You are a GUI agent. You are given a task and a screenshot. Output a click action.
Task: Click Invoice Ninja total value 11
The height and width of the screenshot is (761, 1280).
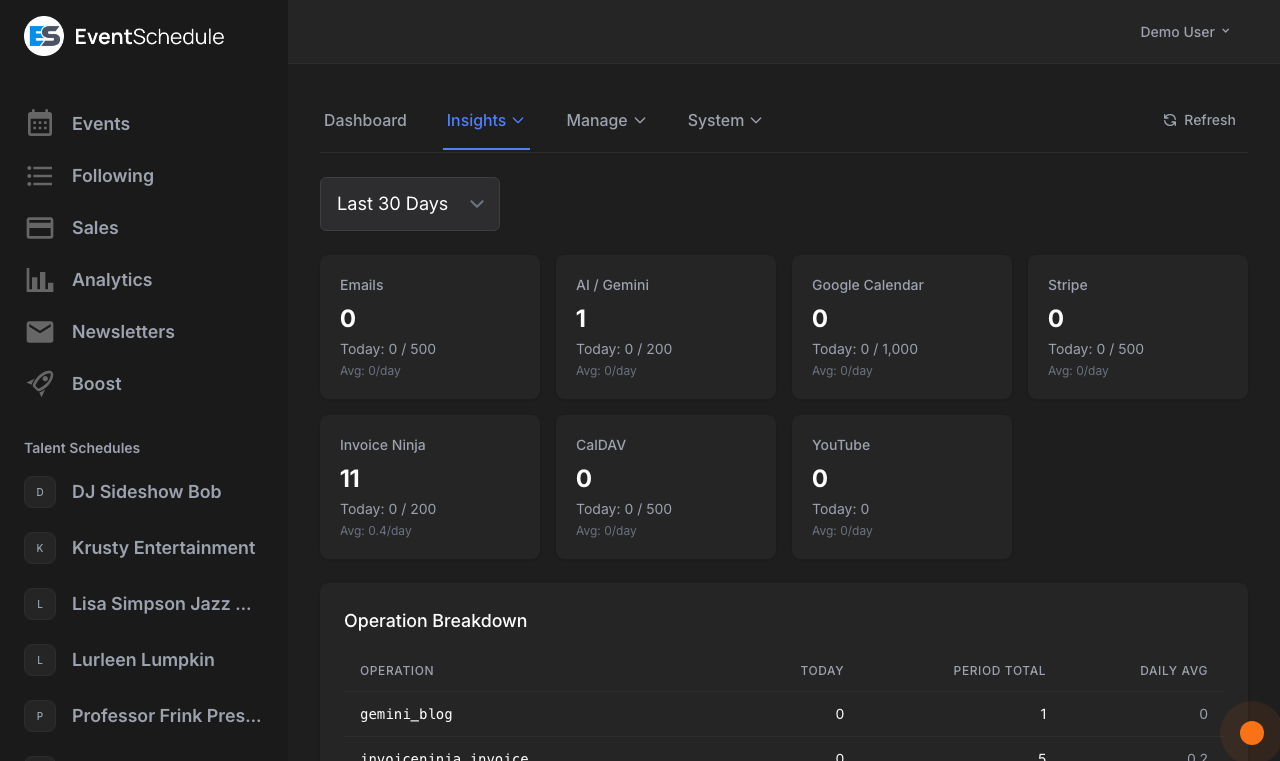click(x=350, y=479)
